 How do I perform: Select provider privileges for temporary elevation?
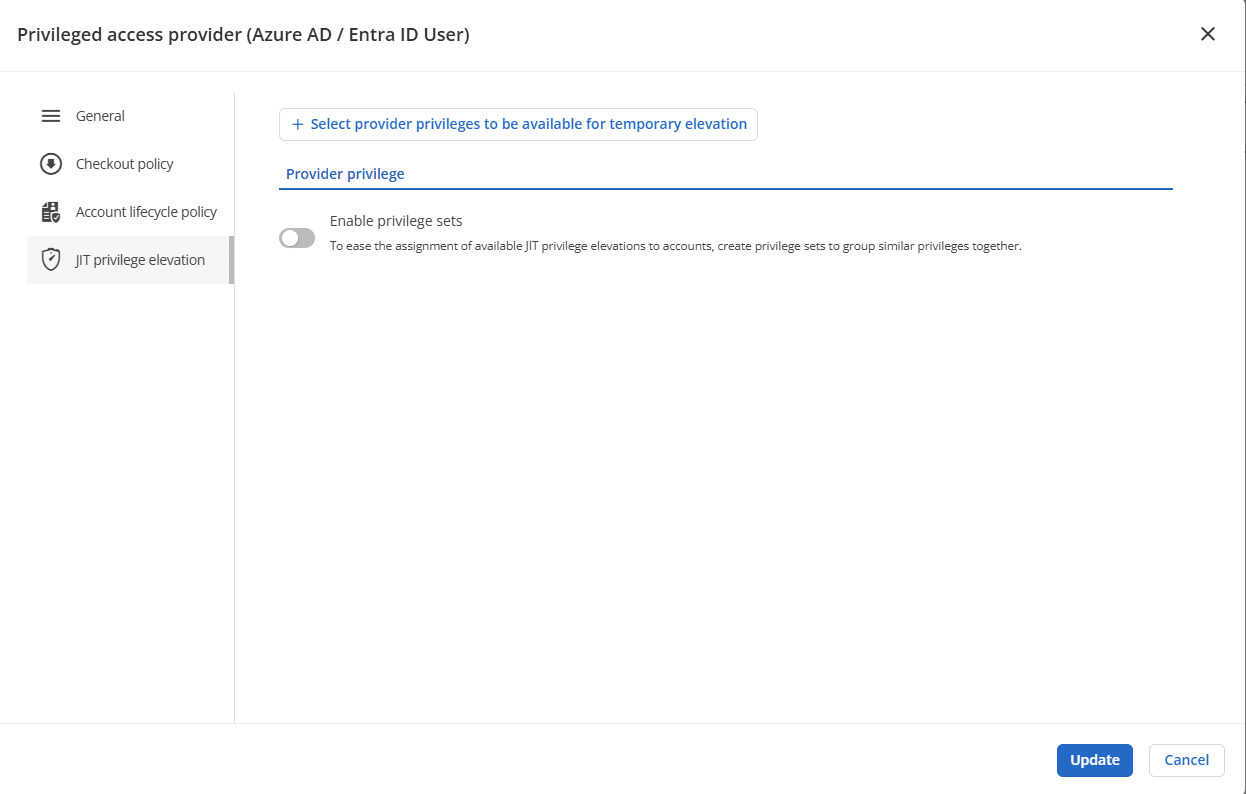tap(518, 124)
